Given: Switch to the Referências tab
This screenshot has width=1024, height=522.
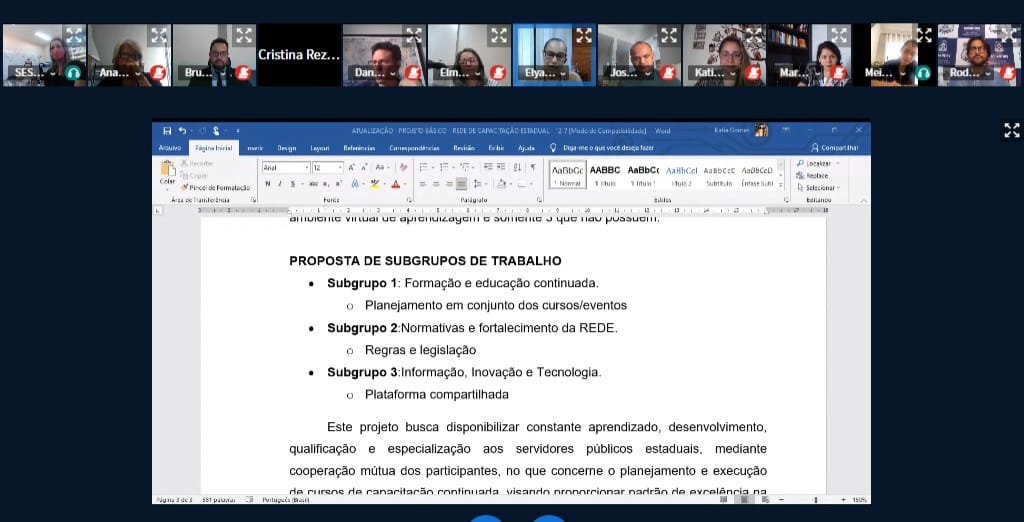Looking at the screenshot, I should coord(359,148).
